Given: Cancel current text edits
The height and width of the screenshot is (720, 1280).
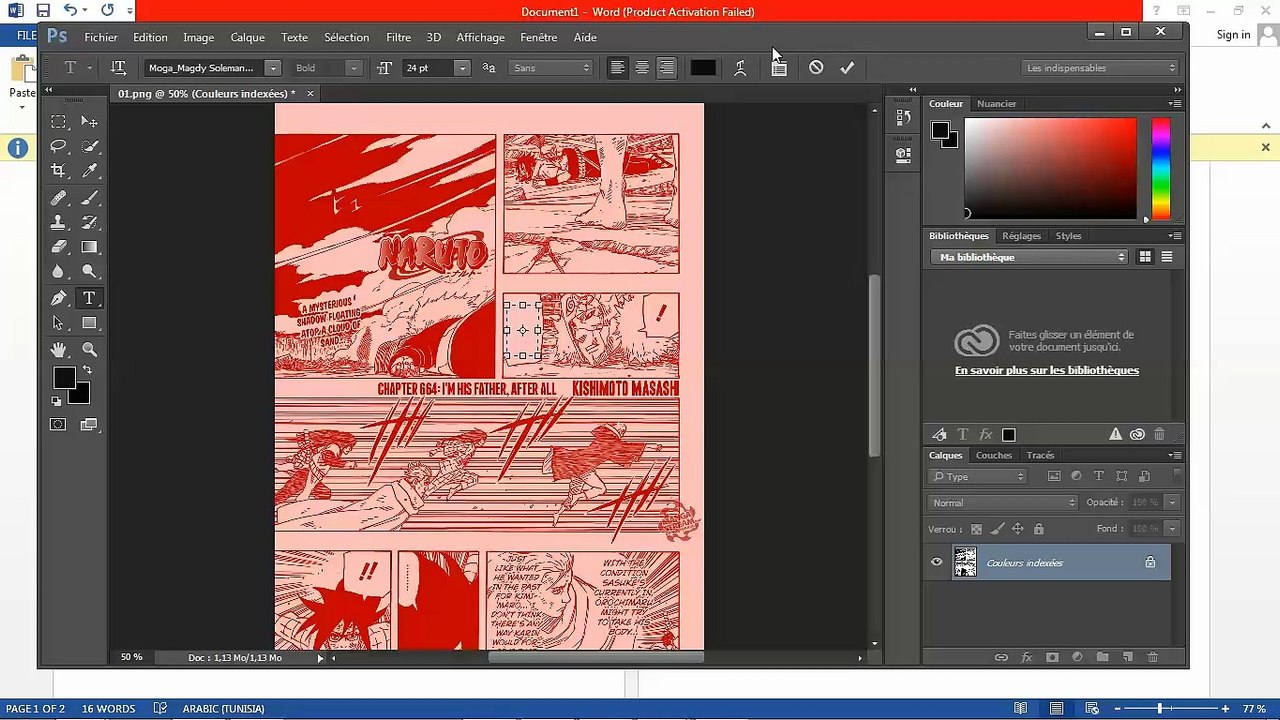Looking at the screenshot, I should coord(816,68).
